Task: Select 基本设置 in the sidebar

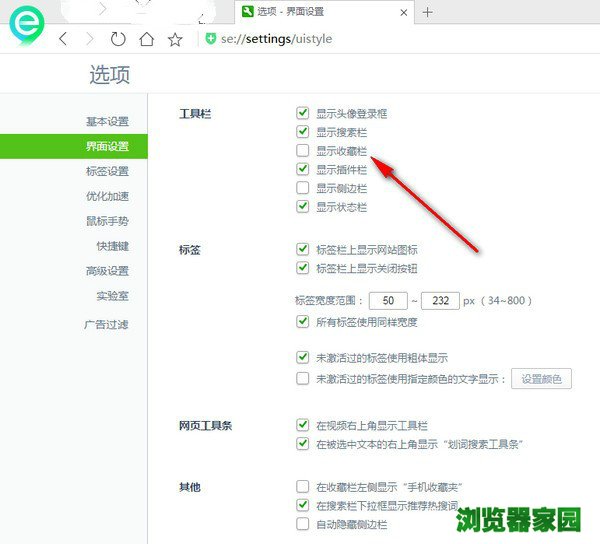Action: coord(107,122)
